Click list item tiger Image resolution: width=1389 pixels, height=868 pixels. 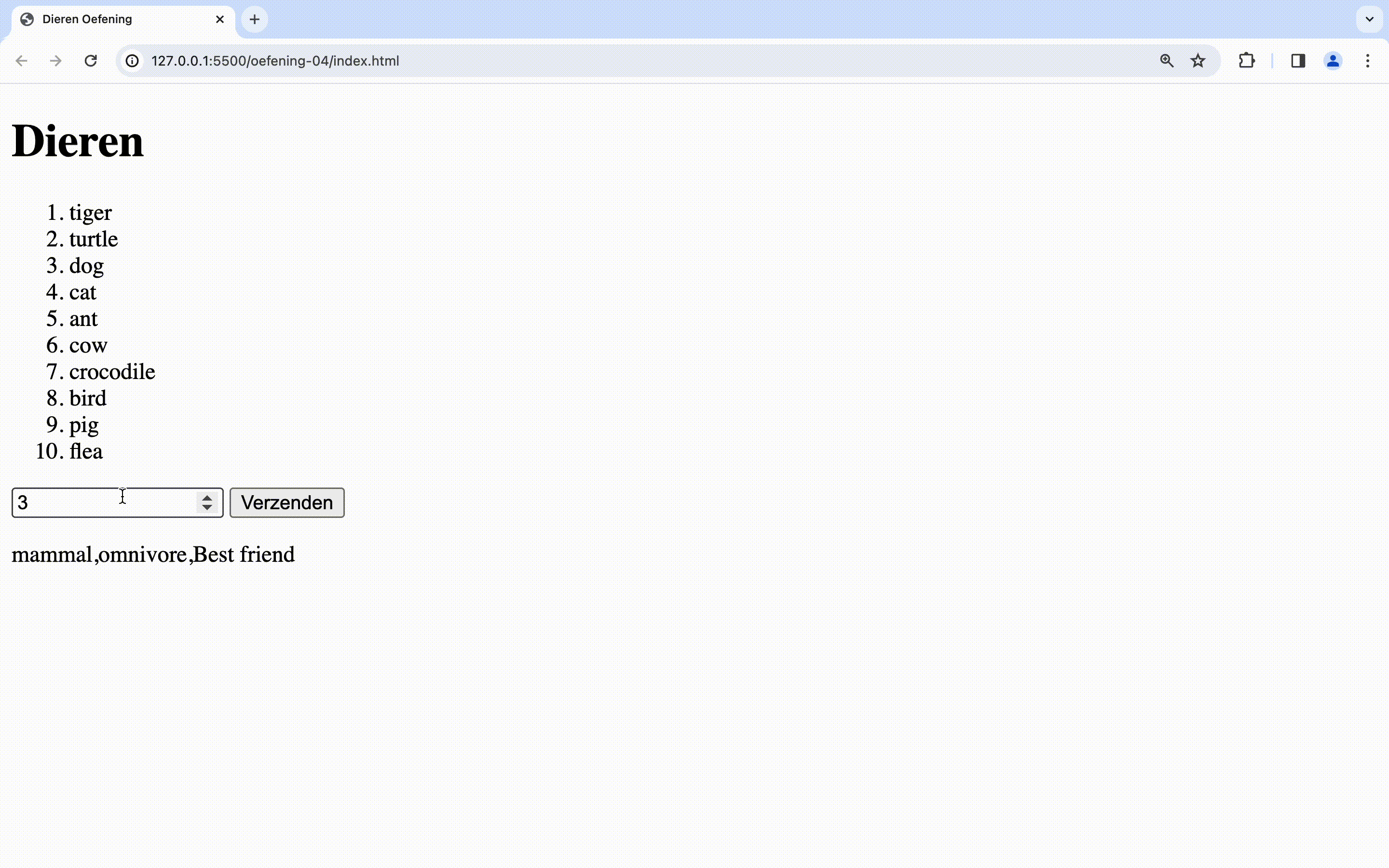click(x=91, y=212)
